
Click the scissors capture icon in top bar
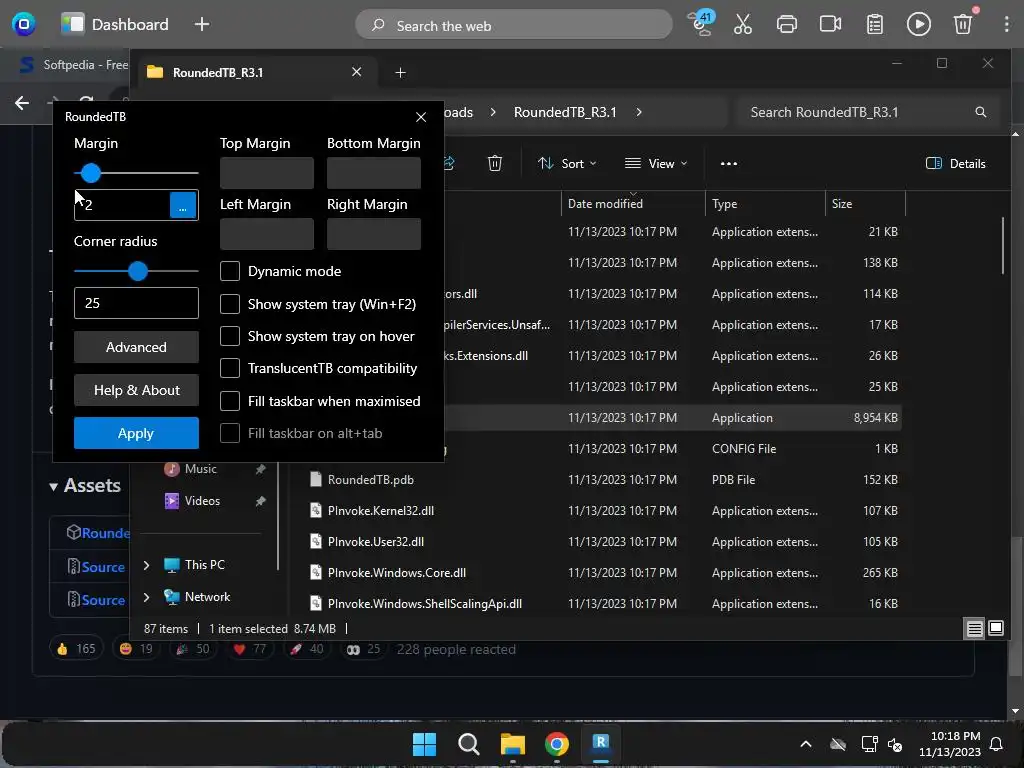tap(743, 25)
